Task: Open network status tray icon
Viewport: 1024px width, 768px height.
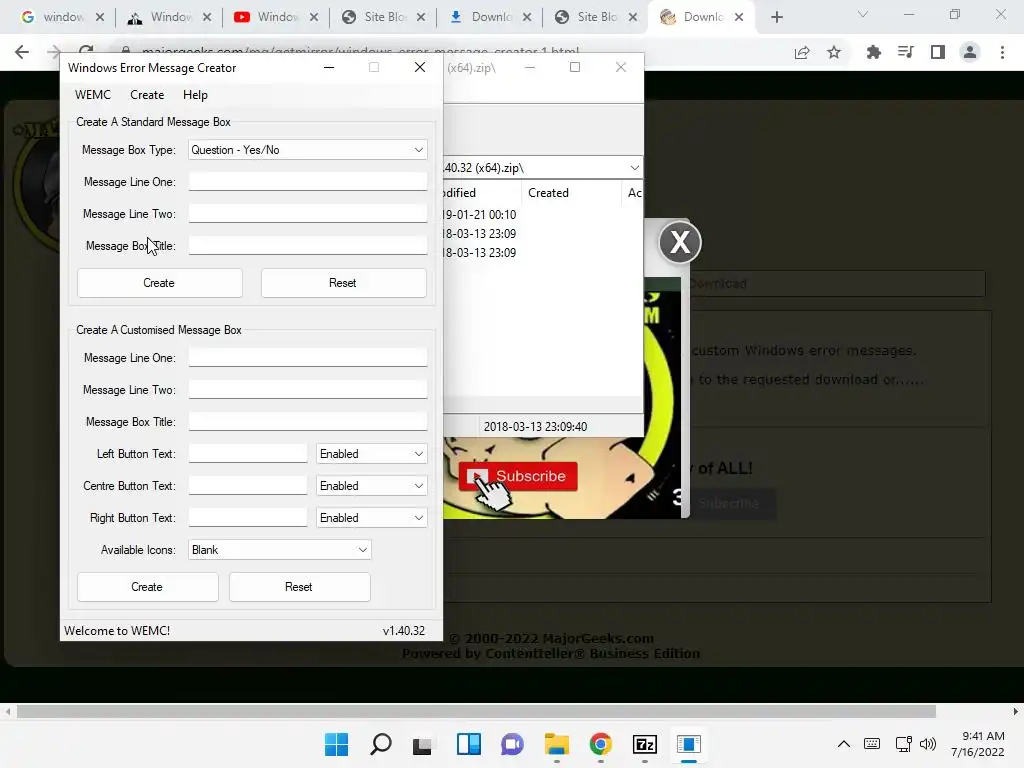Action: (904, 744)
